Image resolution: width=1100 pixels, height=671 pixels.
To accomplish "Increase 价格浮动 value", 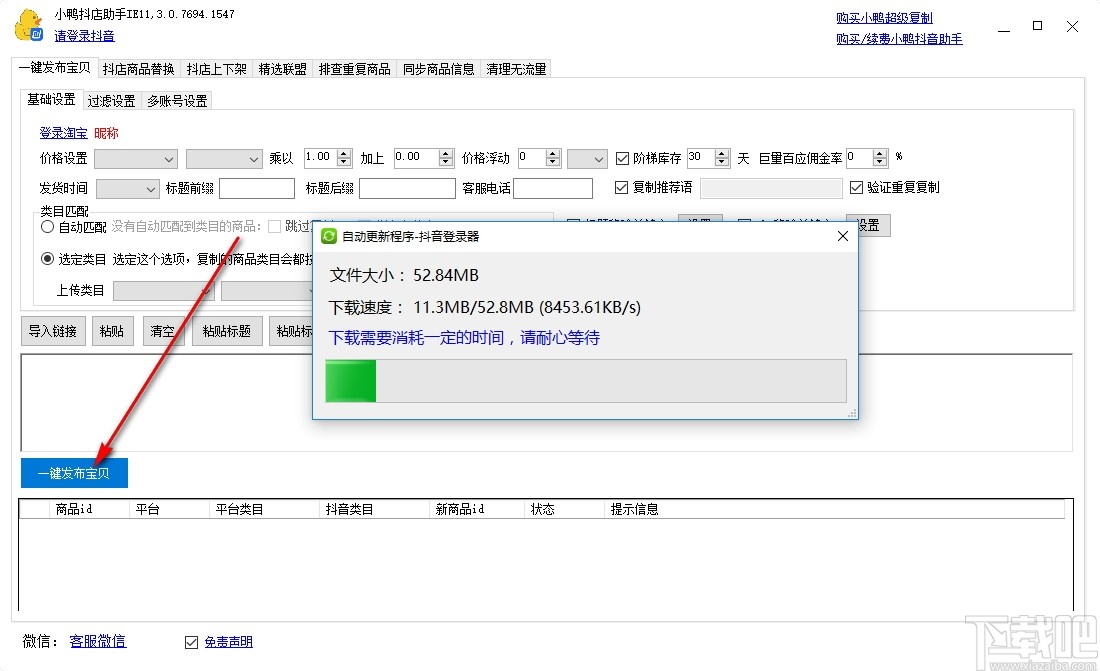I will click(553, 154).
